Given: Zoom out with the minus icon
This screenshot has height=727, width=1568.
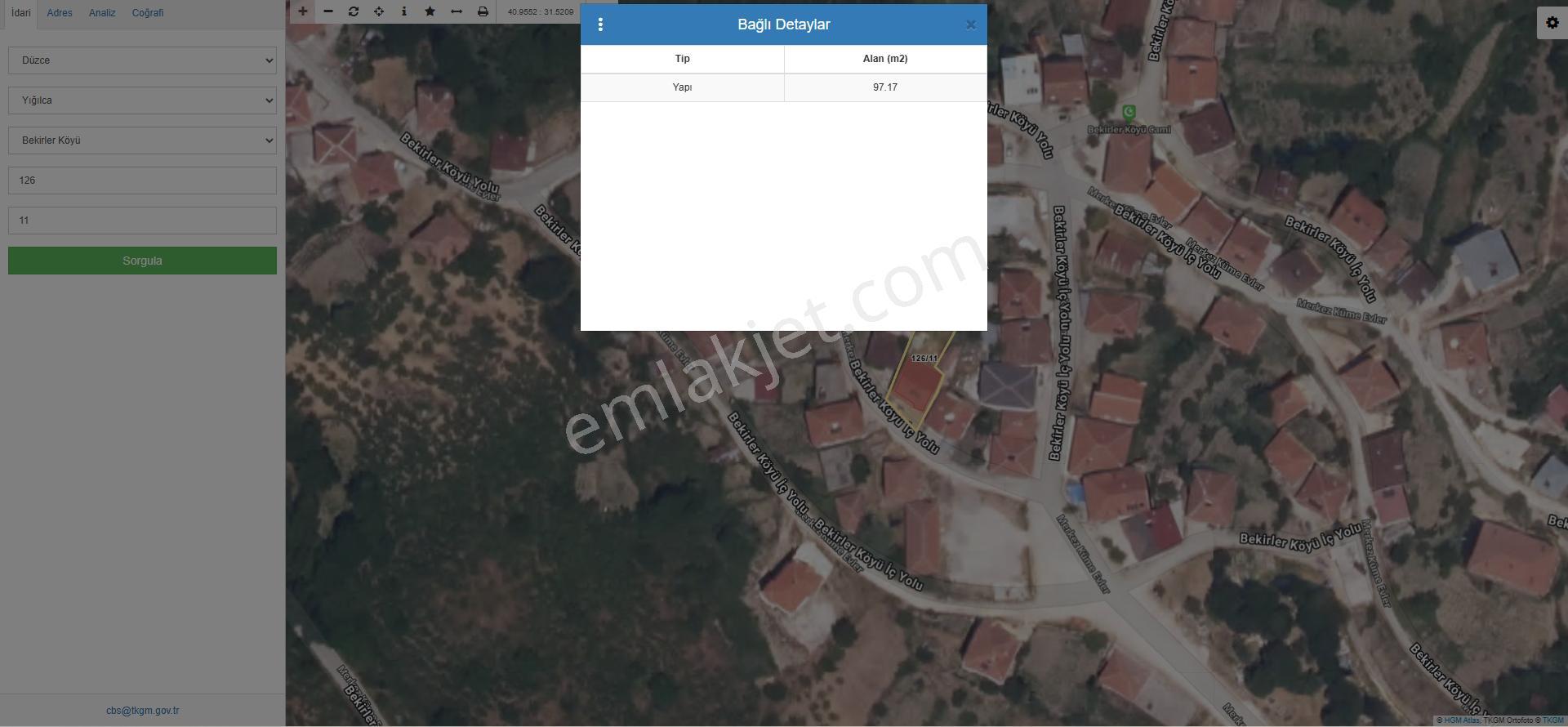Looking at the screenshot, I should [x=328, y=11].
